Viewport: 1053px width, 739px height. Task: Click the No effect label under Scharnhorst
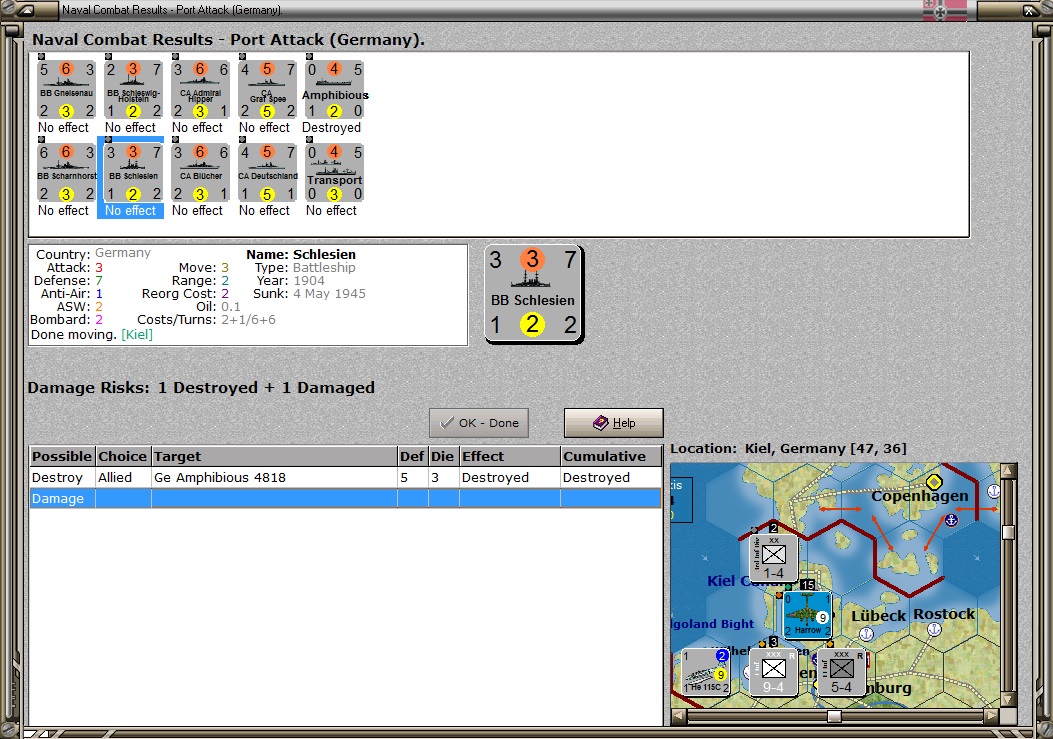pyautogui.click(x=63, y=210)
